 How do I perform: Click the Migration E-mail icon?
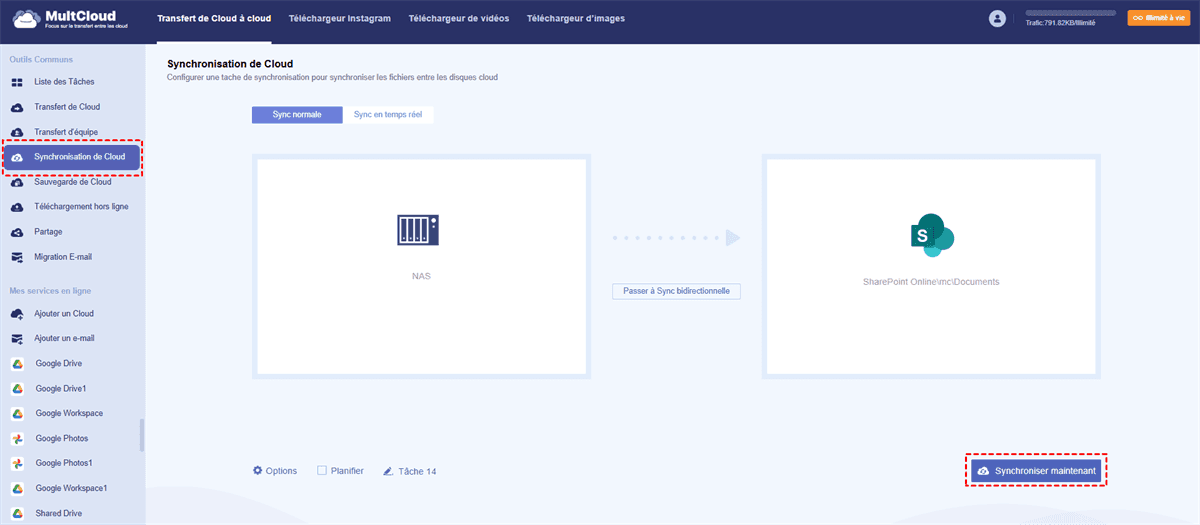(17, 257)
